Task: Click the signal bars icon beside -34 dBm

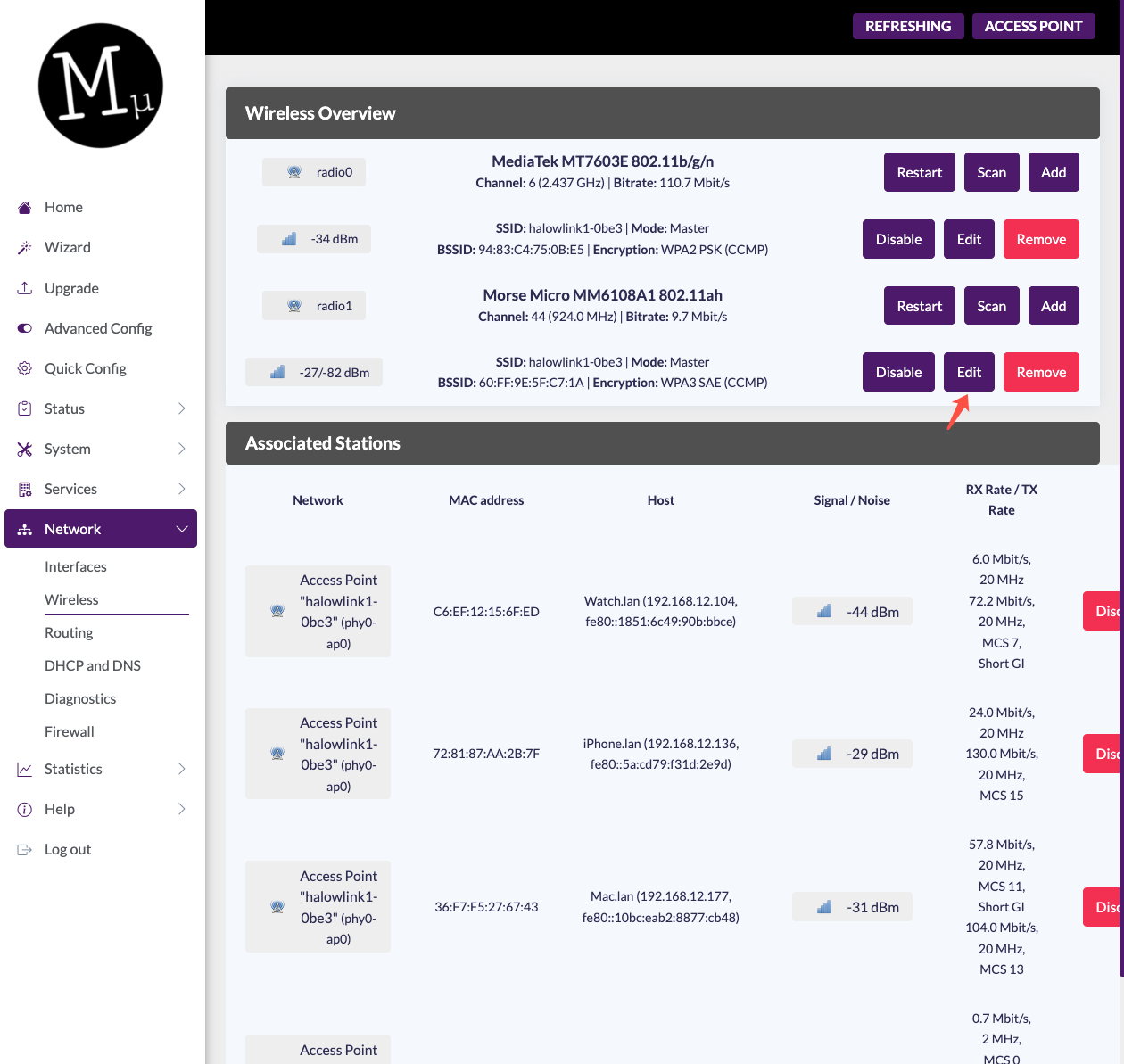Action: pyautogui.click(x=289, y=239)
